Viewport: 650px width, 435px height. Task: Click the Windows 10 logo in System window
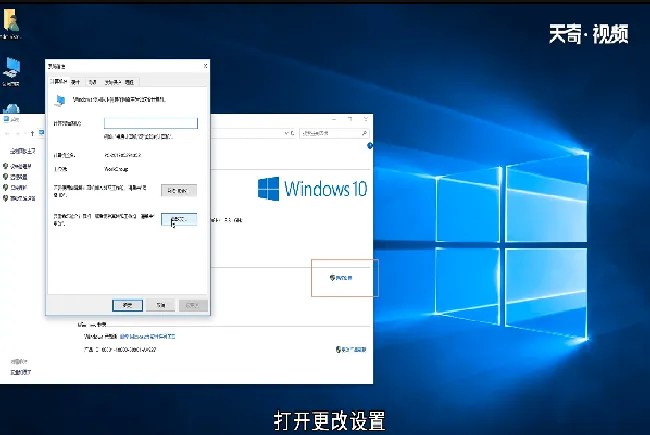313,189
